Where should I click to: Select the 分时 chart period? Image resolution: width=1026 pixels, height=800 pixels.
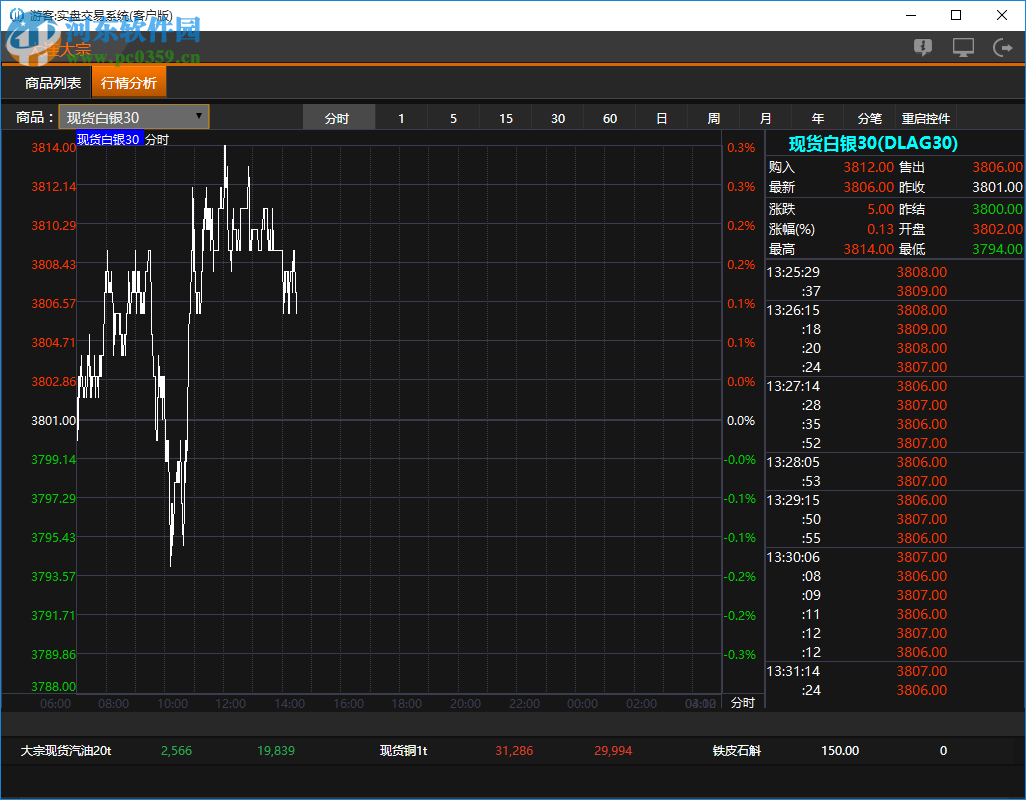[338, 118]
